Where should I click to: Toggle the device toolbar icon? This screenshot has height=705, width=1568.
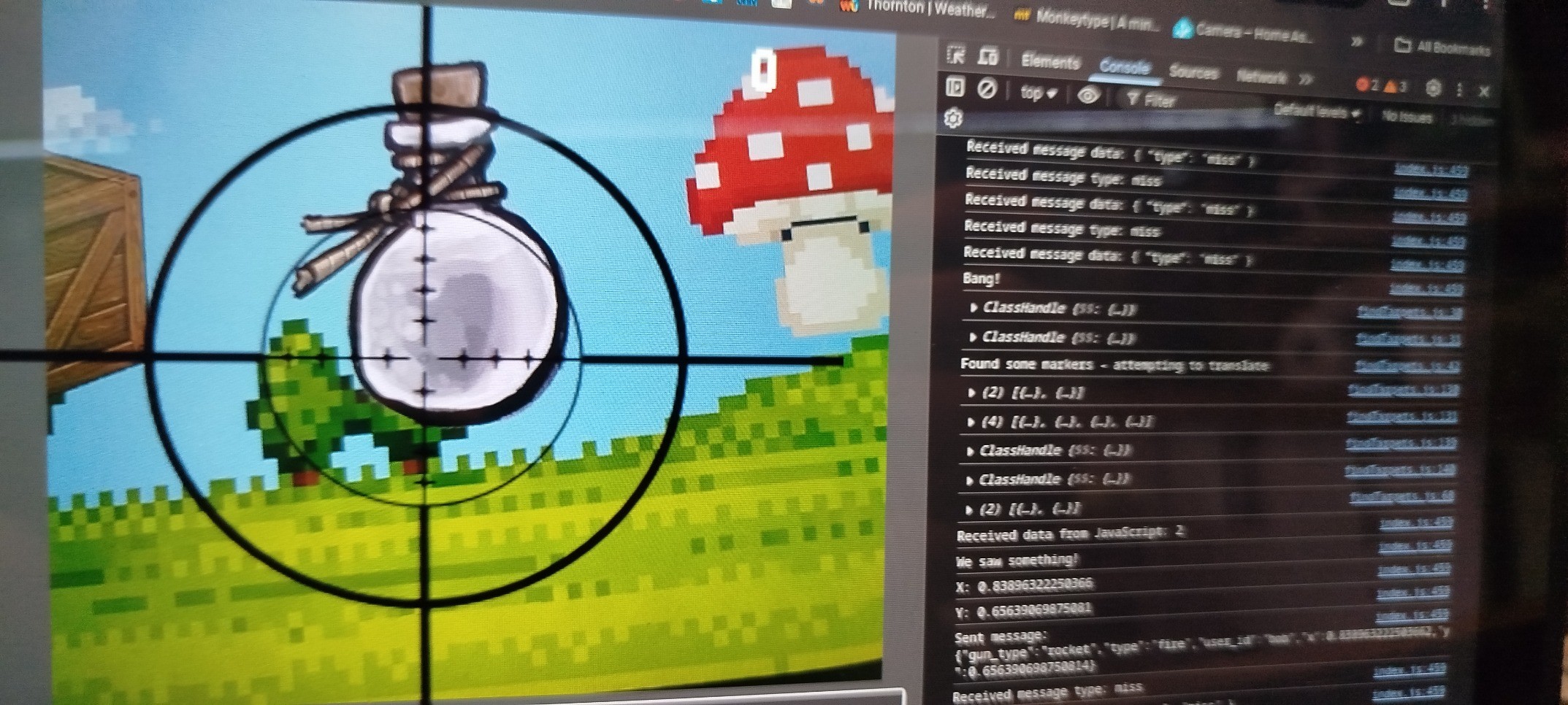987,55
